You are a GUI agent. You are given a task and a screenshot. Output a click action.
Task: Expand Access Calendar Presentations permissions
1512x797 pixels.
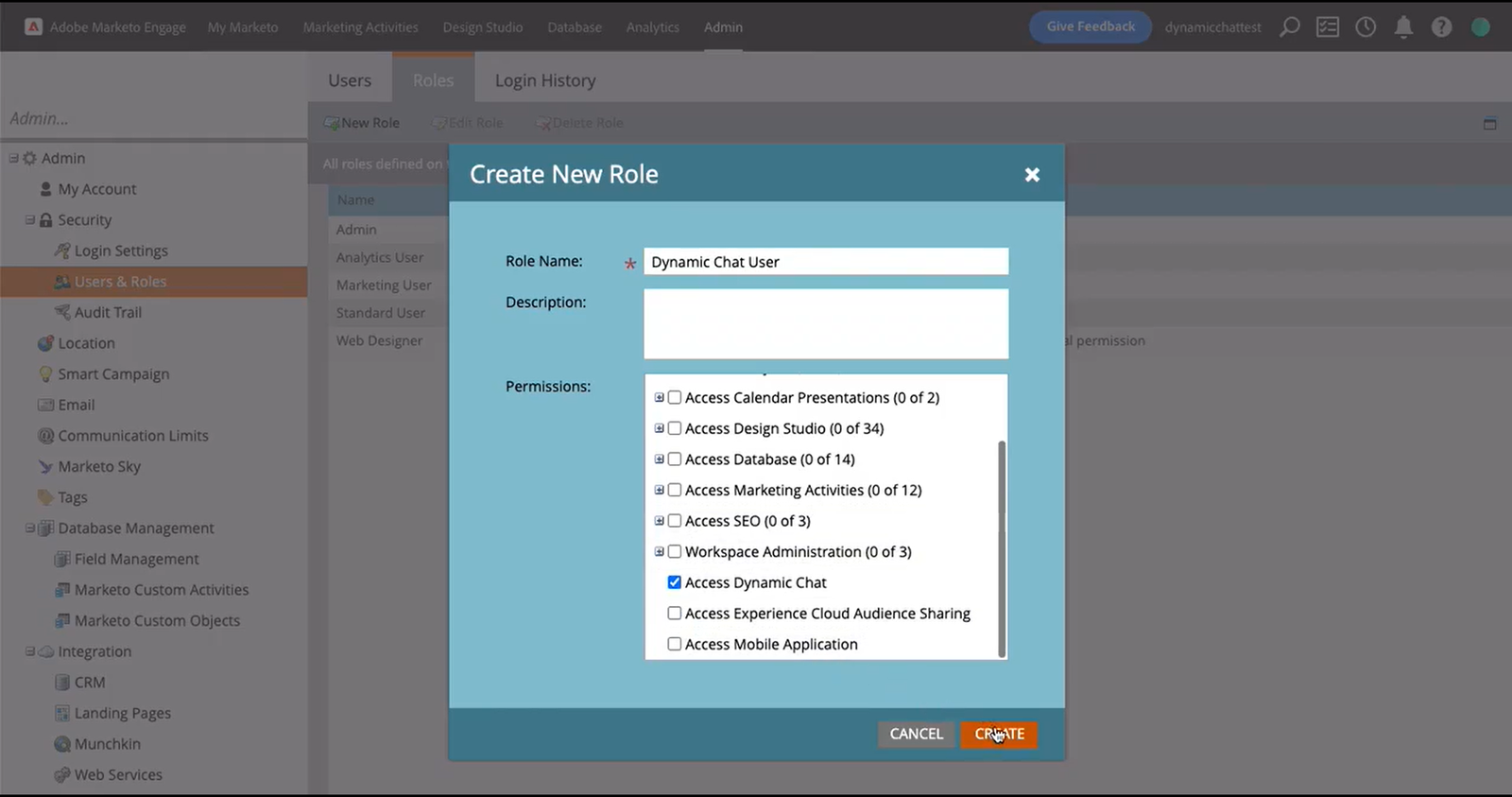(660, 398)
